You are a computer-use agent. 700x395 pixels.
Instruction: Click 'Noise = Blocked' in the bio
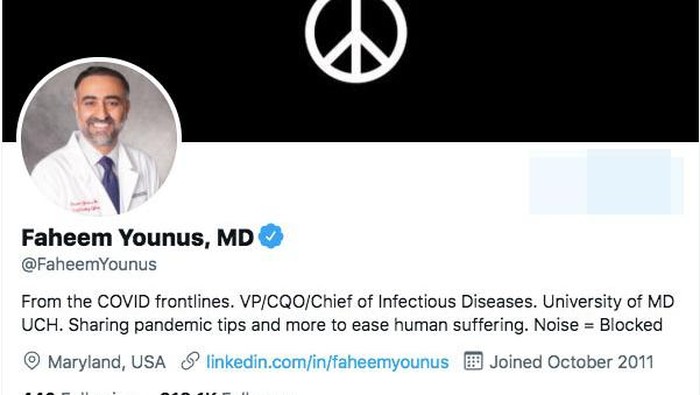click(598, 325)
